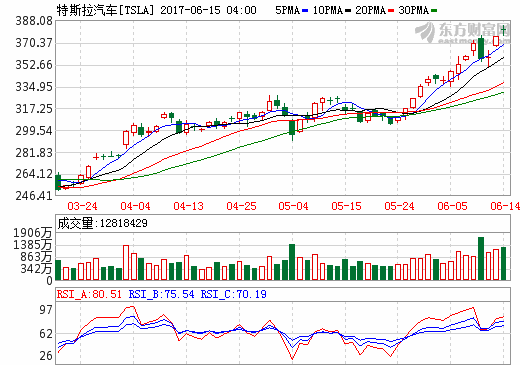Click the volume axis value 1385万

click(33, 245)
